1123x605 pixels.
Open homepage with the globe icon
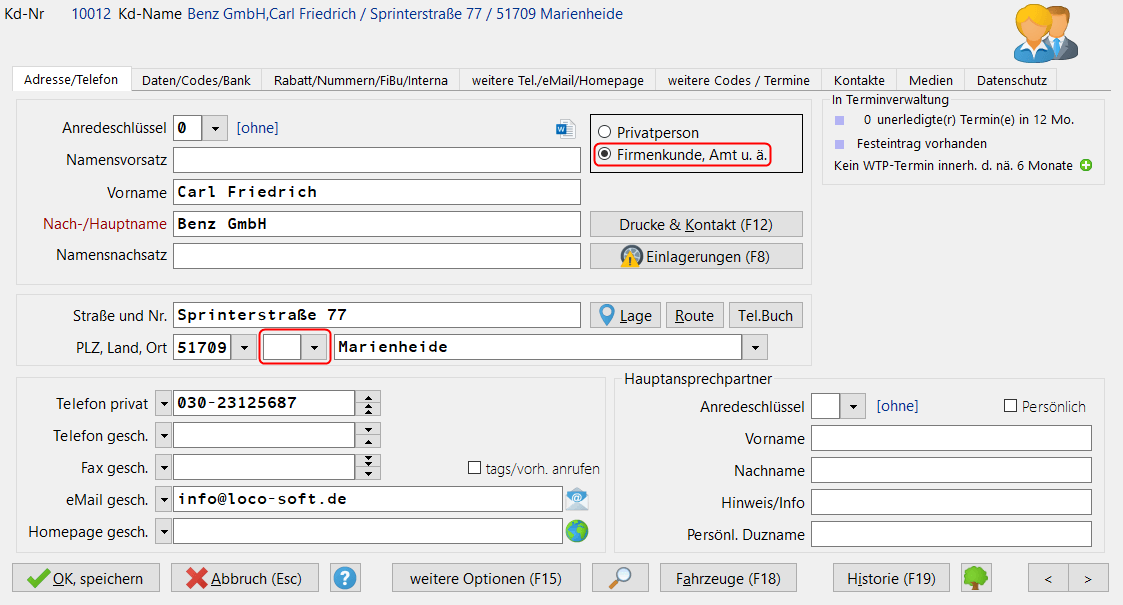click(x=577, y=530)
